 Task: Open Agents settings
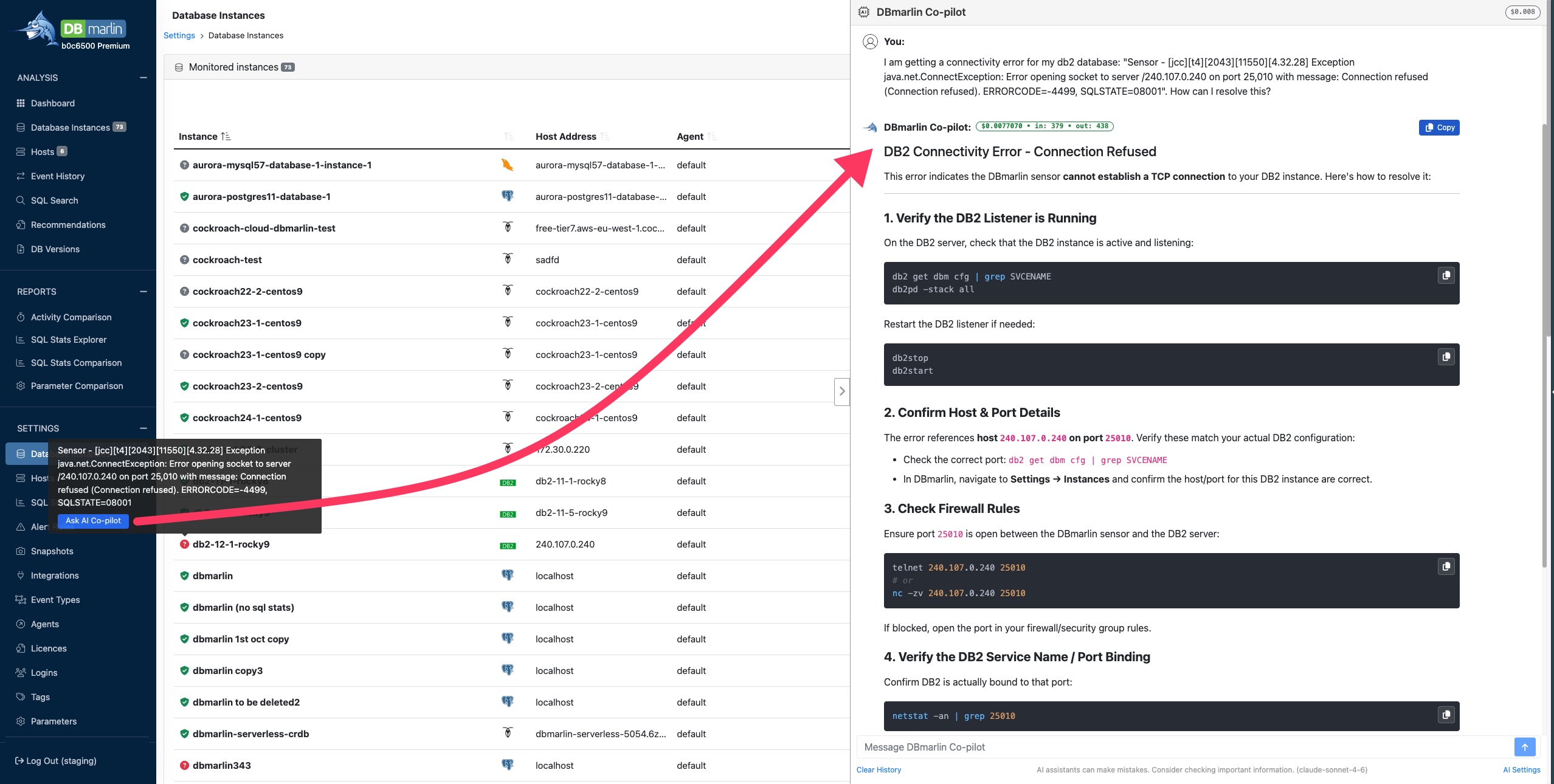click(44, 624)
